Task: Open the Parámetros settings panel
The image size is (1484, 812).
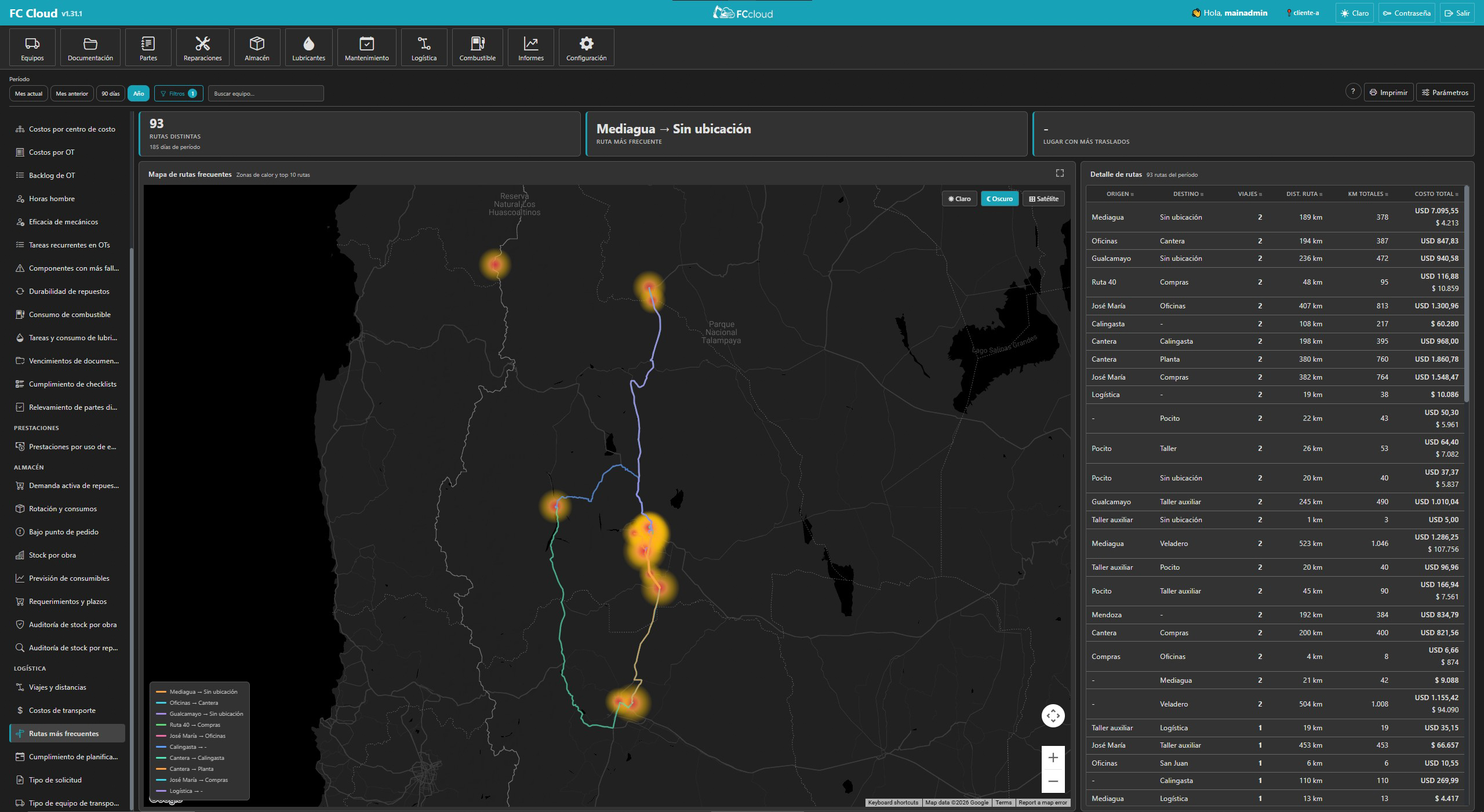Action: (1445, 92)
